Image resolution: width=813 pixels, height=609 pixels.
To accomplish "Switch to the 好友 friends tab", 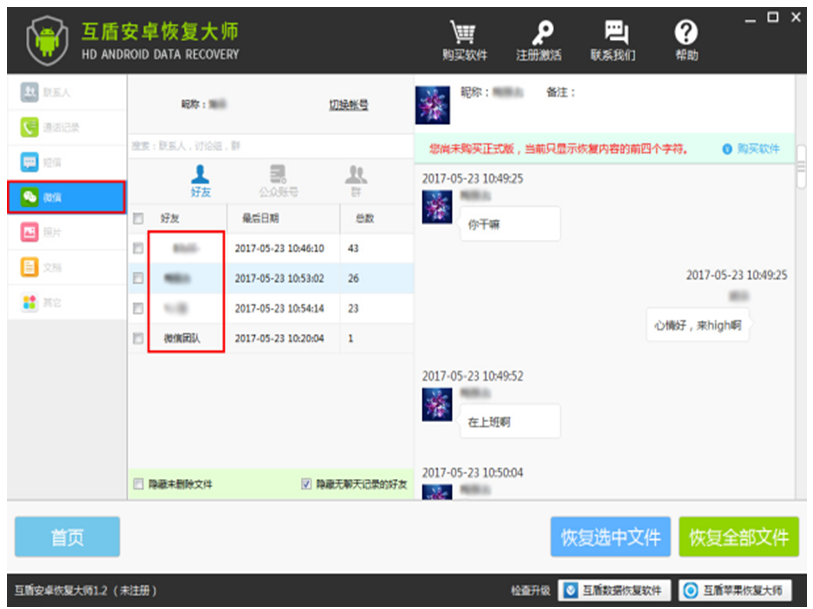I will (x=201, y=181).
